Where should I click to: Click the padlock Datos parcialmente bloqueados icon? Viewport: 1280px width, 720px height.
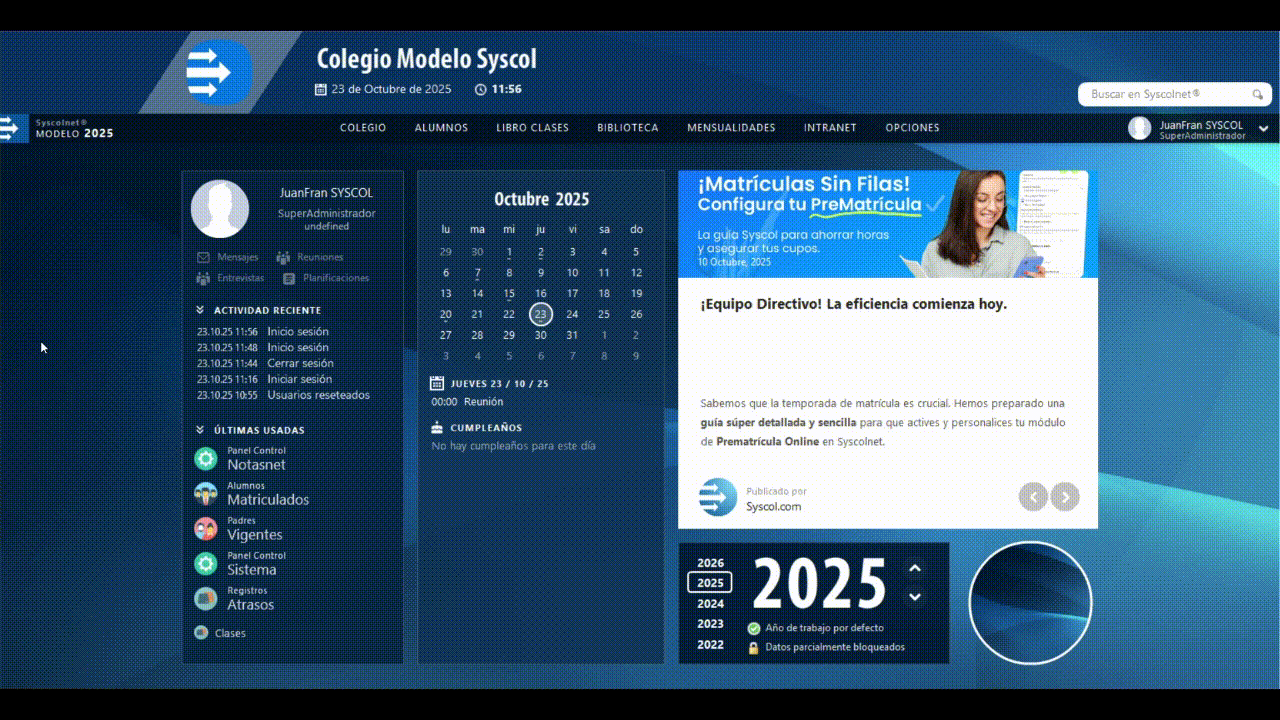(754, 647)
